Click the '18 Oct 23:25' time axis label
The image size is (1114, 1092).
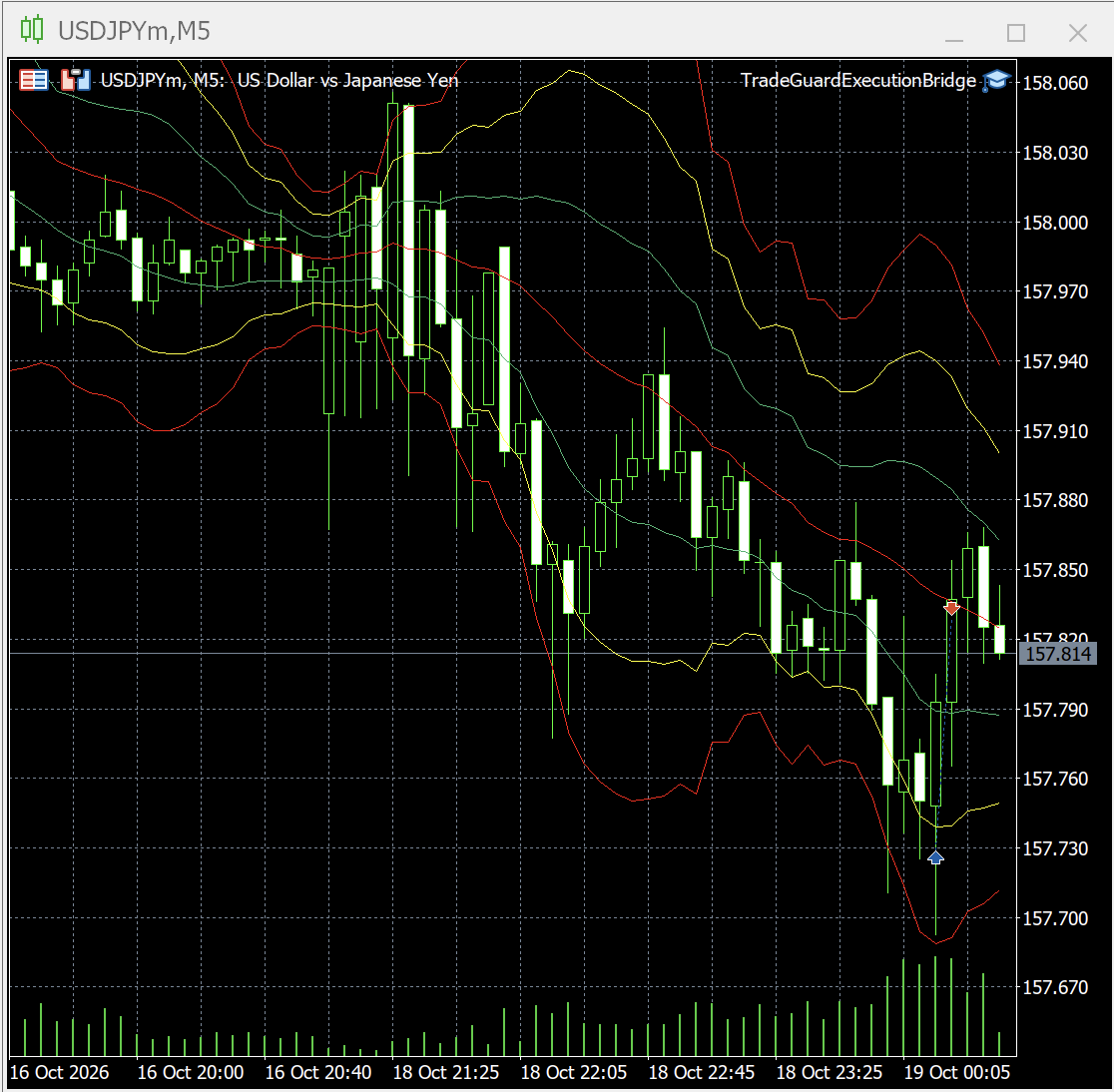click(x=830, y=1072)
